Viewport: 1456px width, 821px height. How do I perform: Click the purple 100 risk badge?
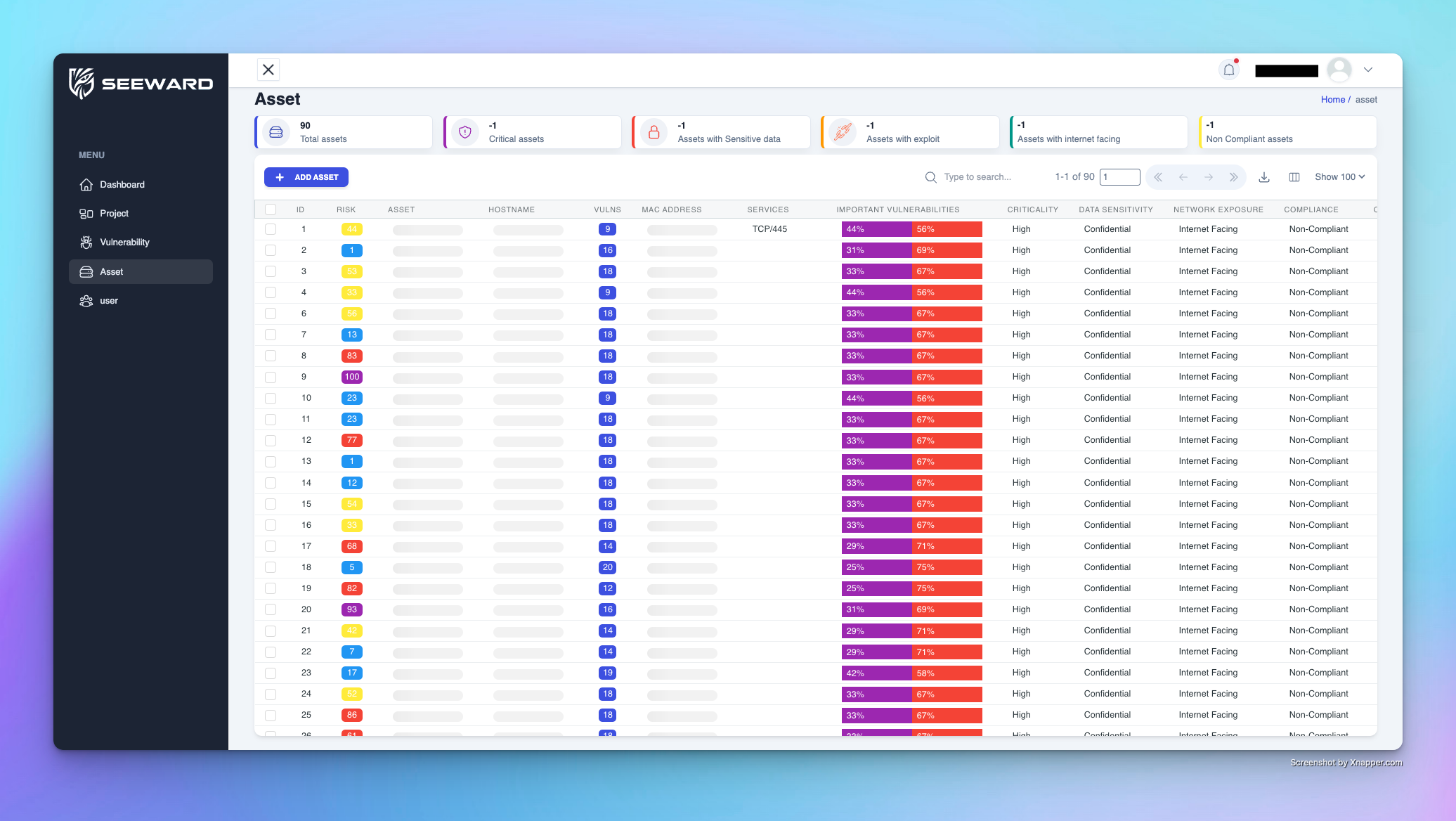351,377
